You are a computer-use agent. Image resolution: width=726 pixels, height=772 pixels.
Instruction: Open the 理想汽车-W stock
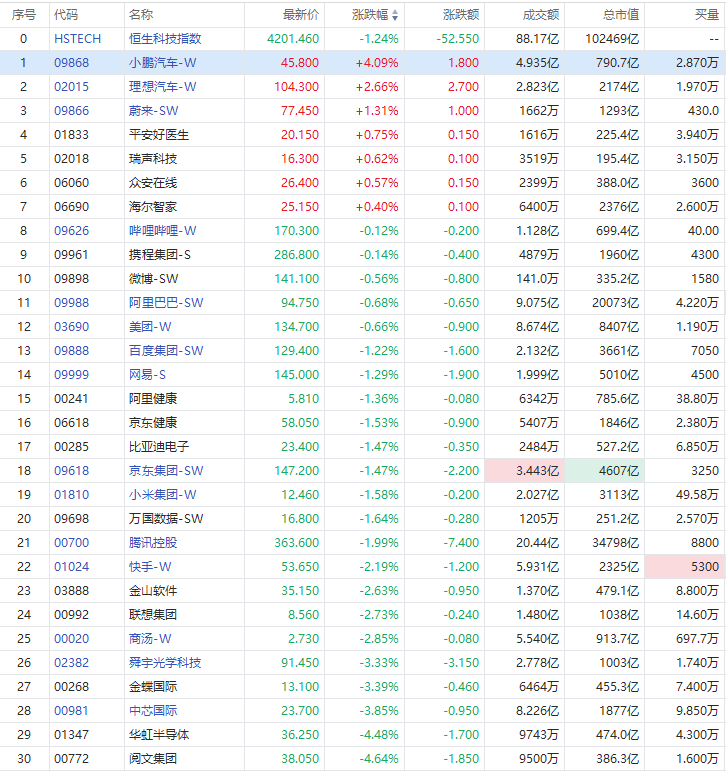pyautogui.click(x=162, y=87)
